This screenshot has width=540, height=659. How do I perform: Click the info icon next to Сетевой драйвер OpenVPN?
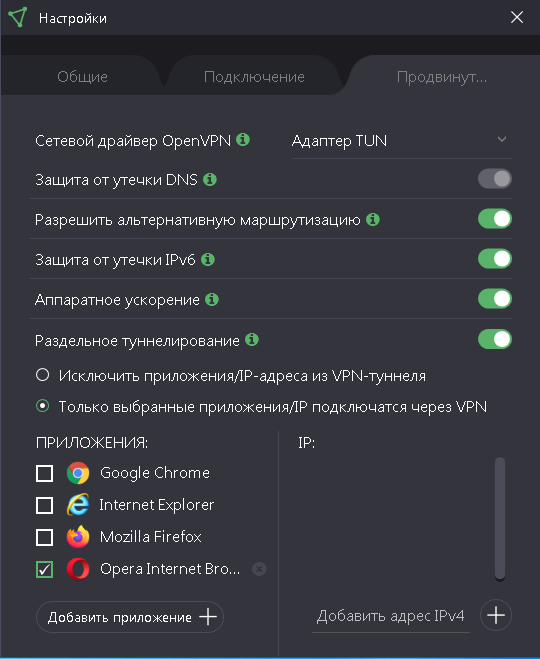243,139
